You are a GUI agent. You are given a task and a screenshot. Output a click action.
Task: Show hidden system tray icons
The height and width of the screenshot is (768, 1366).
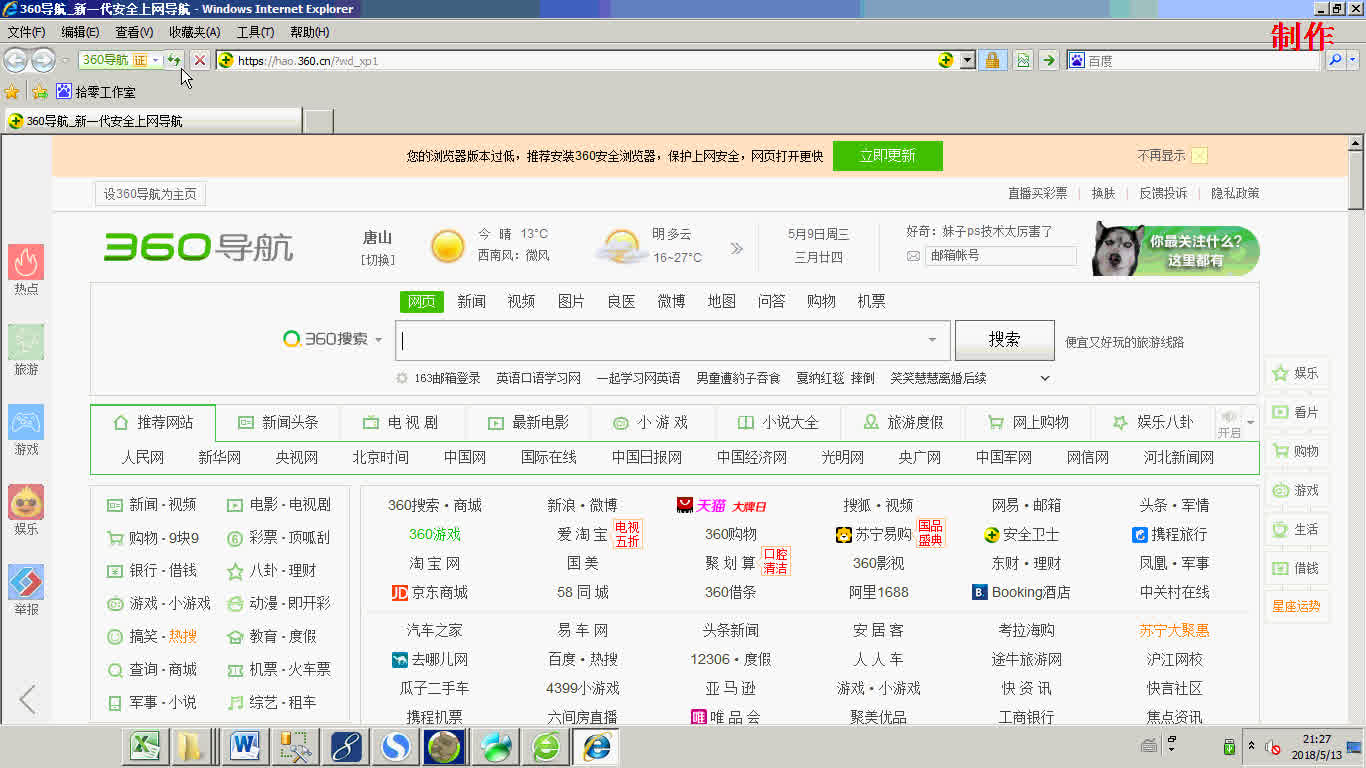point(1251,747)
